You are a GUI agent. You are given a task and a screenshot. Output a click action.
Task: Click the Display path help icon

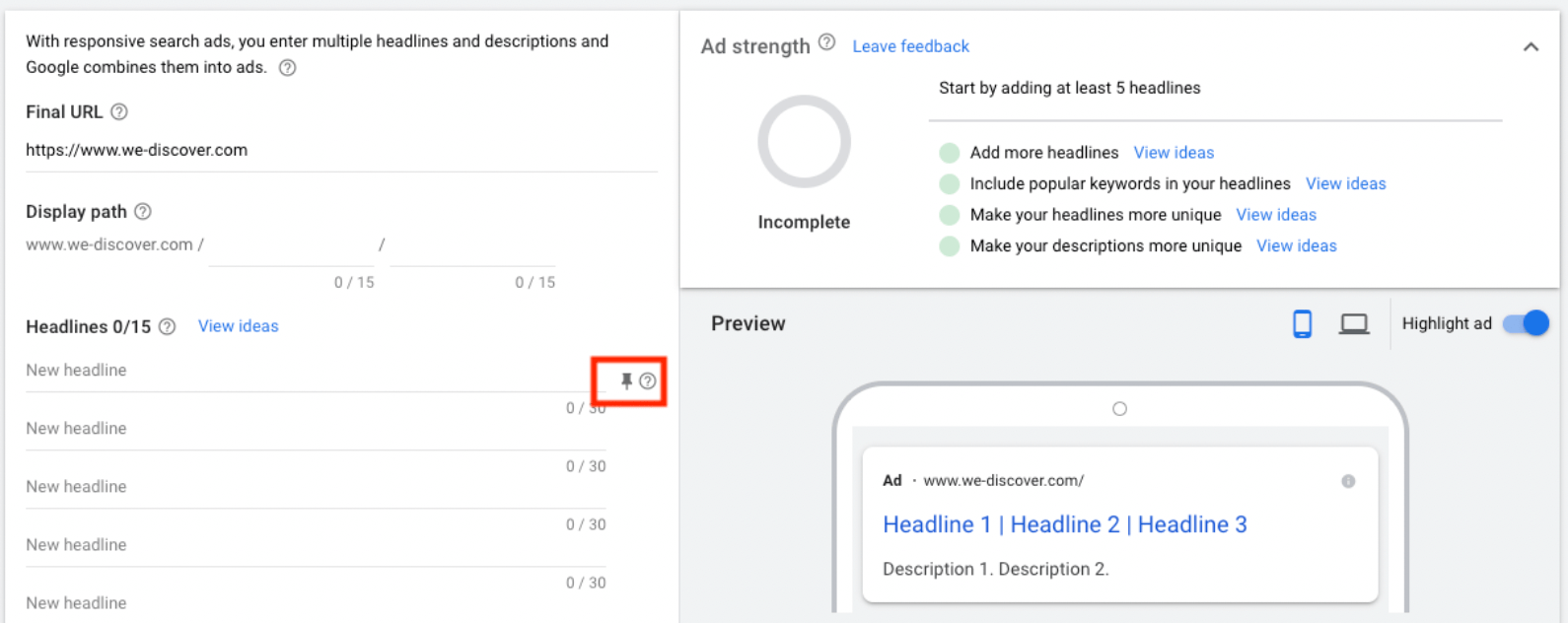point(143,212)
